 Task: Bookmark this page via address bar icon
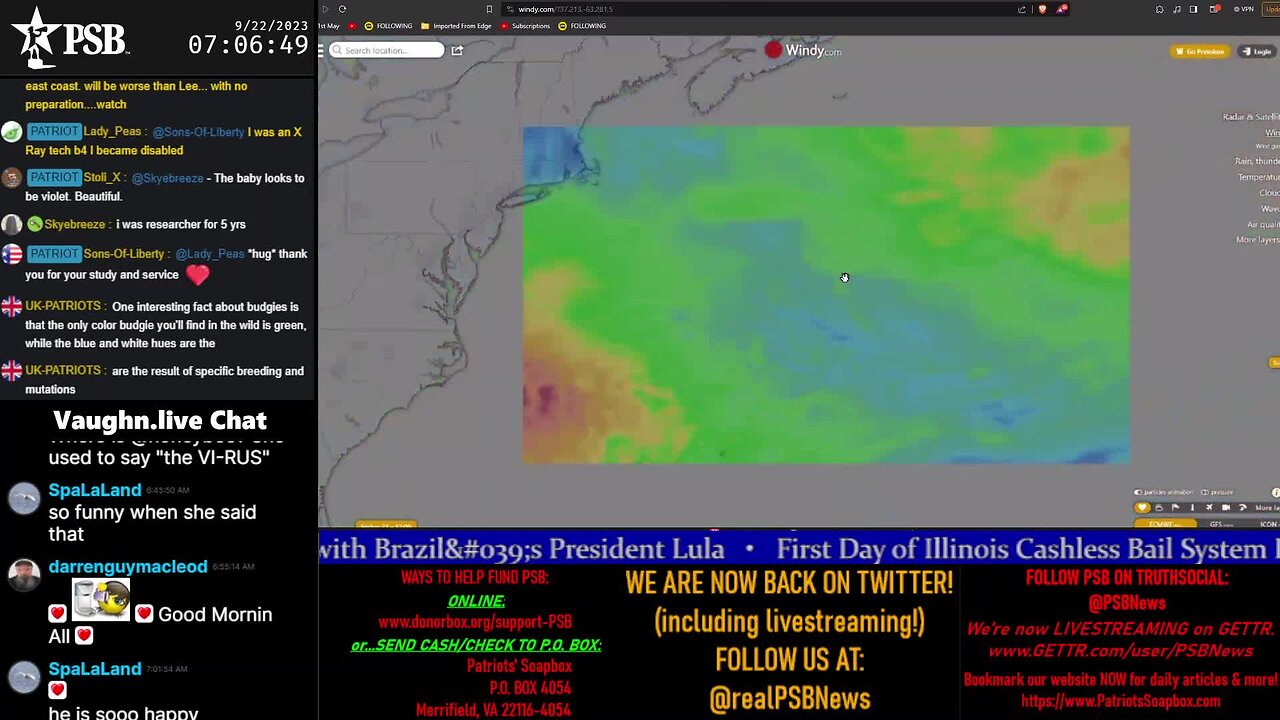click(489, 9)
